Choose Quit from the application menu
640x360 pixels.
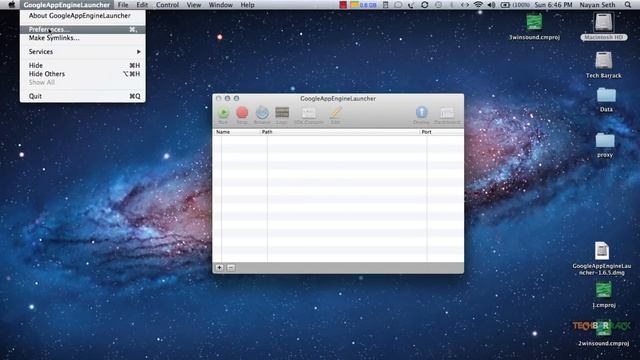(82, 96)
